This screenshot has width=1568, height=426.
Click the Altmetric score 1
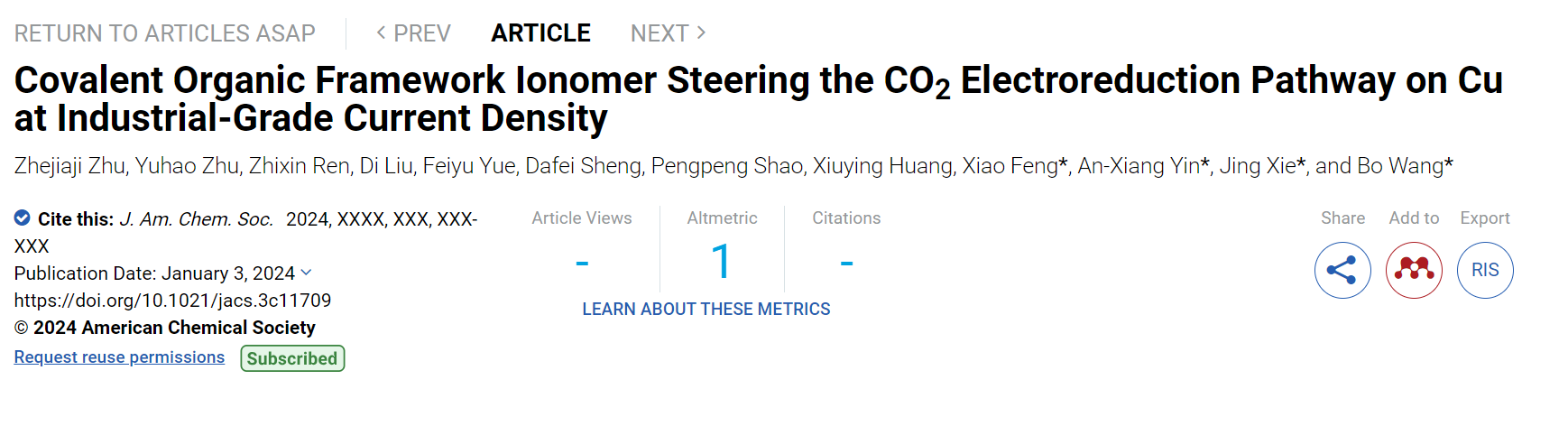(721, 262)
